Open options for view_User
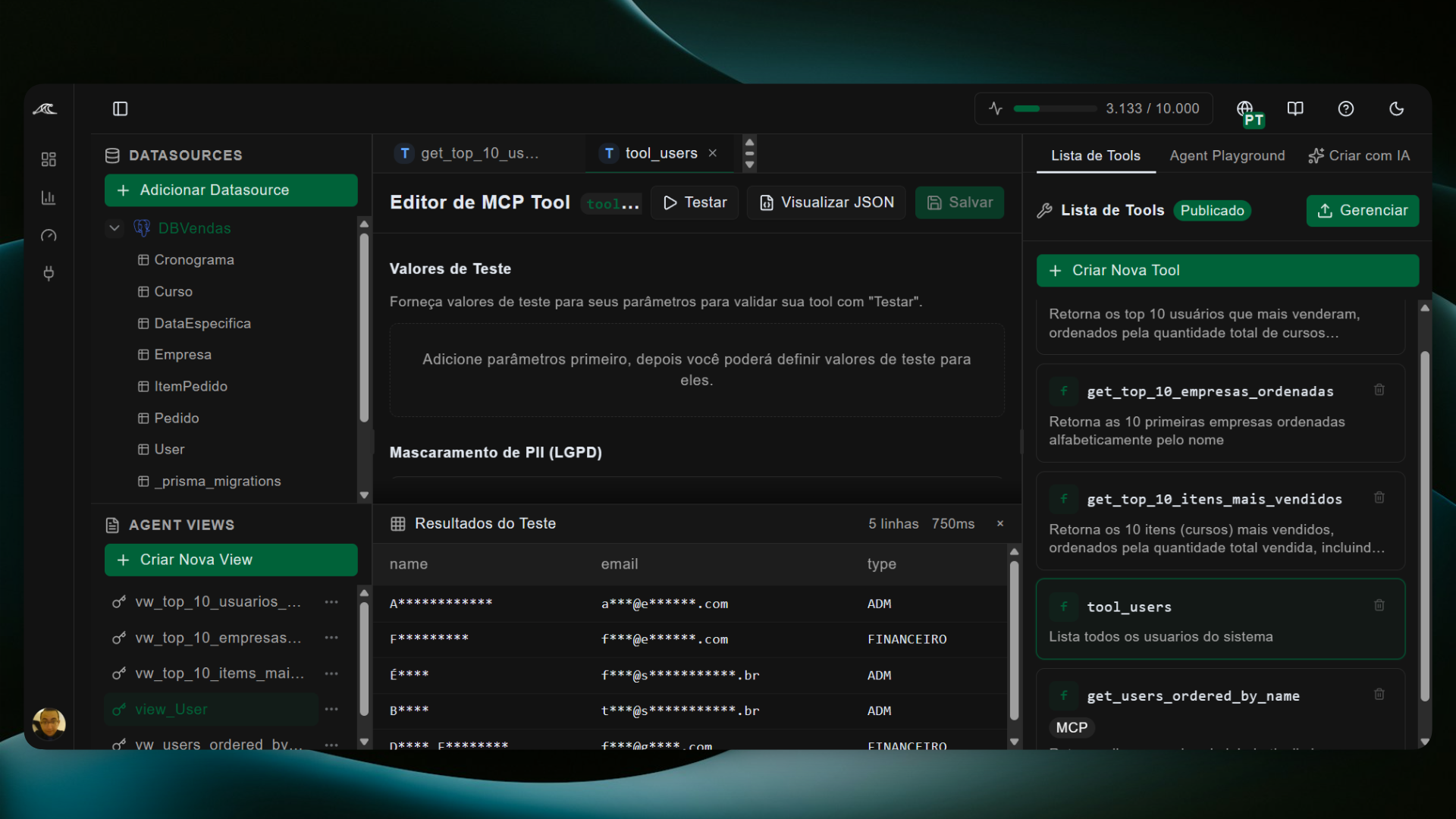1456x819 pixels. pos(331,709)
